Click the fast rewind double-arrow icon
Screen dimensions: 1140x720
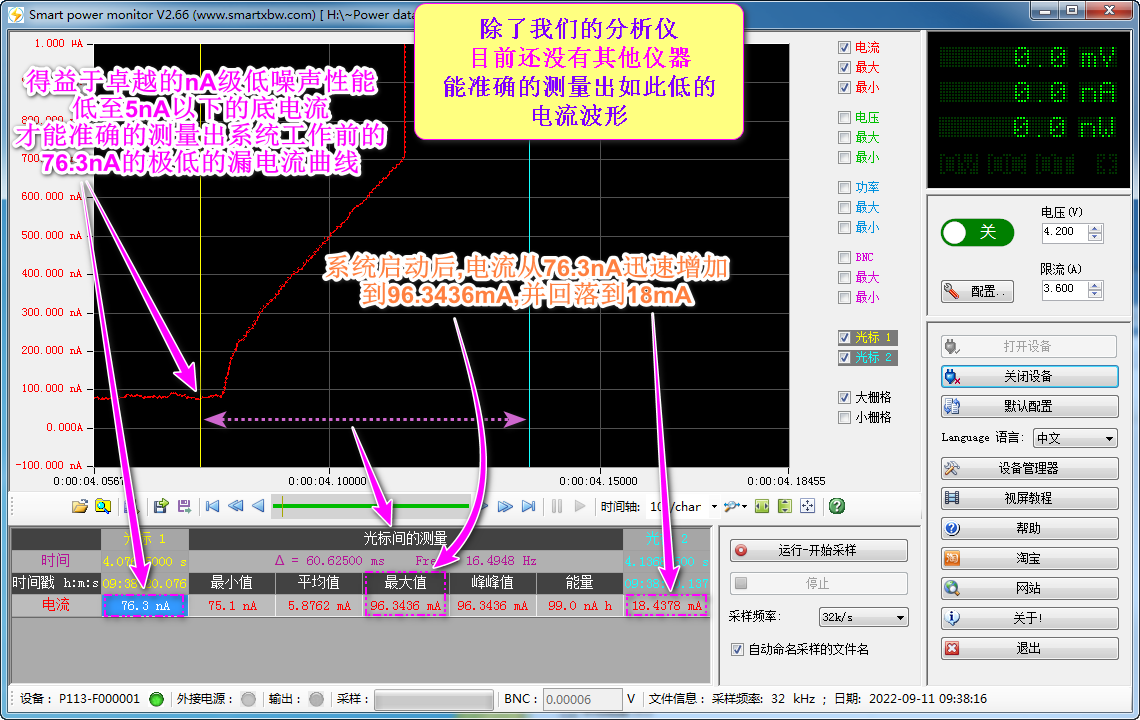click(236, 506)
